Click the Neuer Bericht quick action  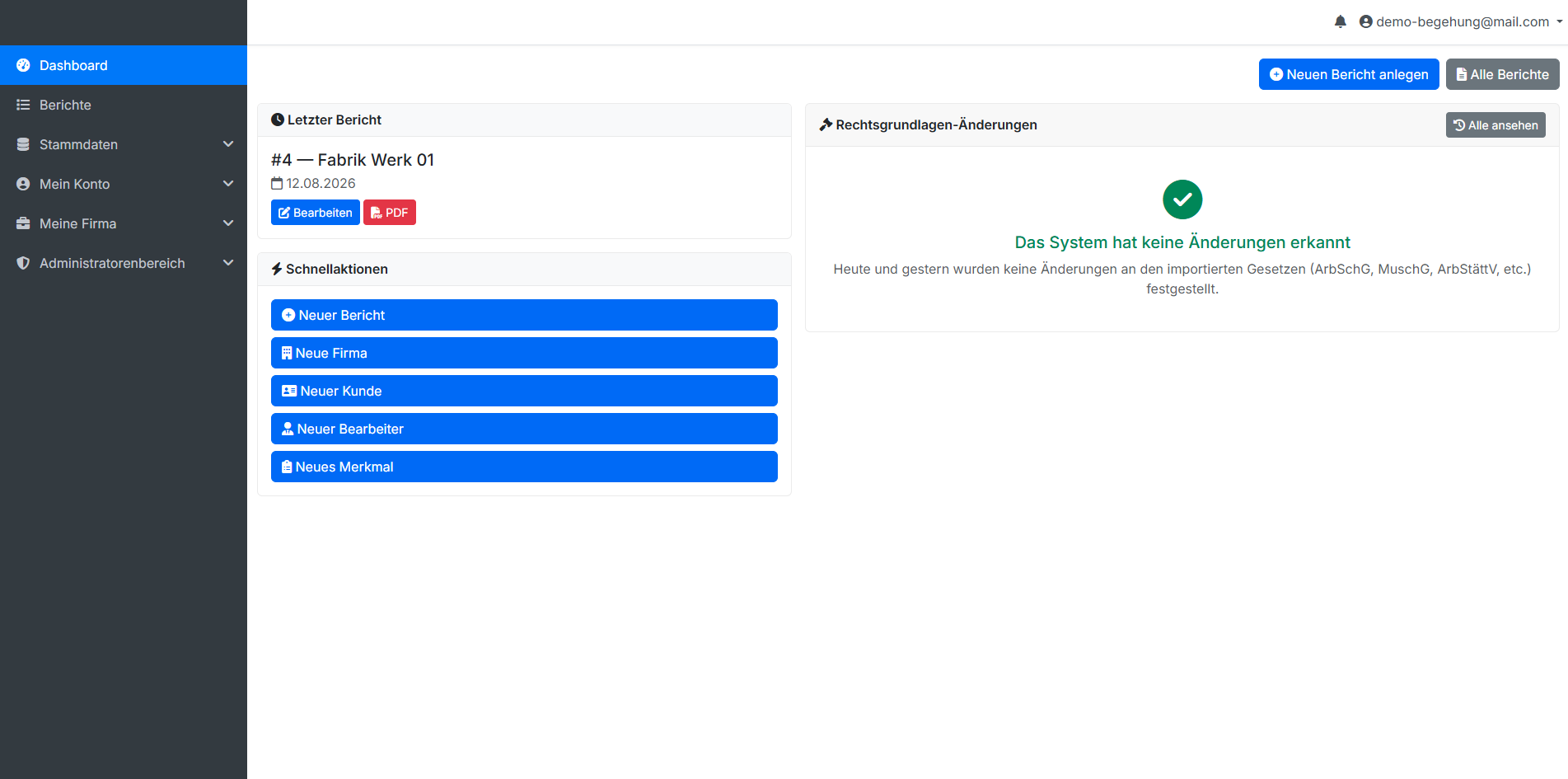click(524, 315)
